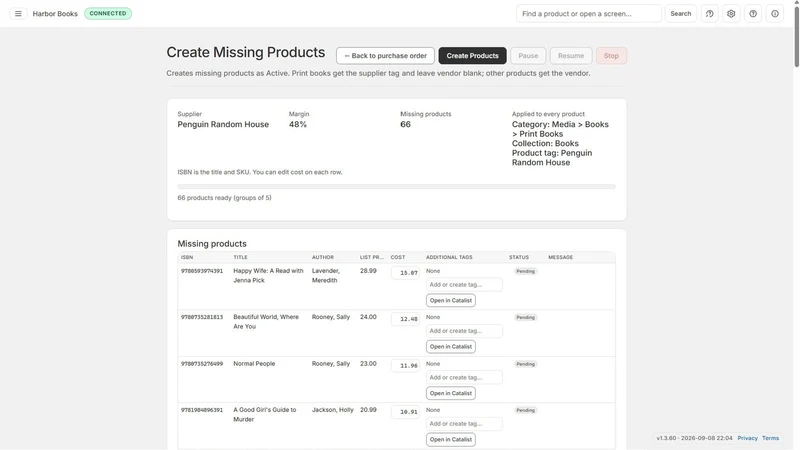The image size is (800, 450).
Task: Click title Normal People
Action: [x=254, y=364]
